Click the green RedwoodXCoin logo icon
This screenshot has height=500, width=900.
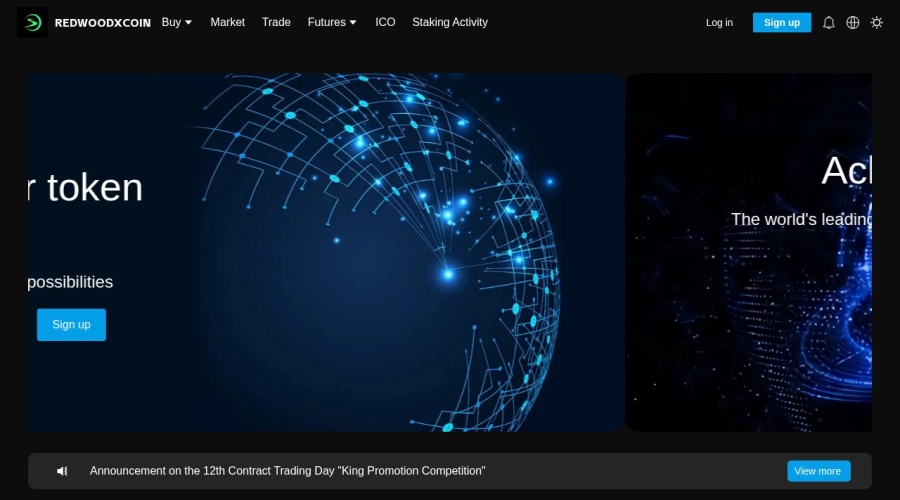point(32,22)
